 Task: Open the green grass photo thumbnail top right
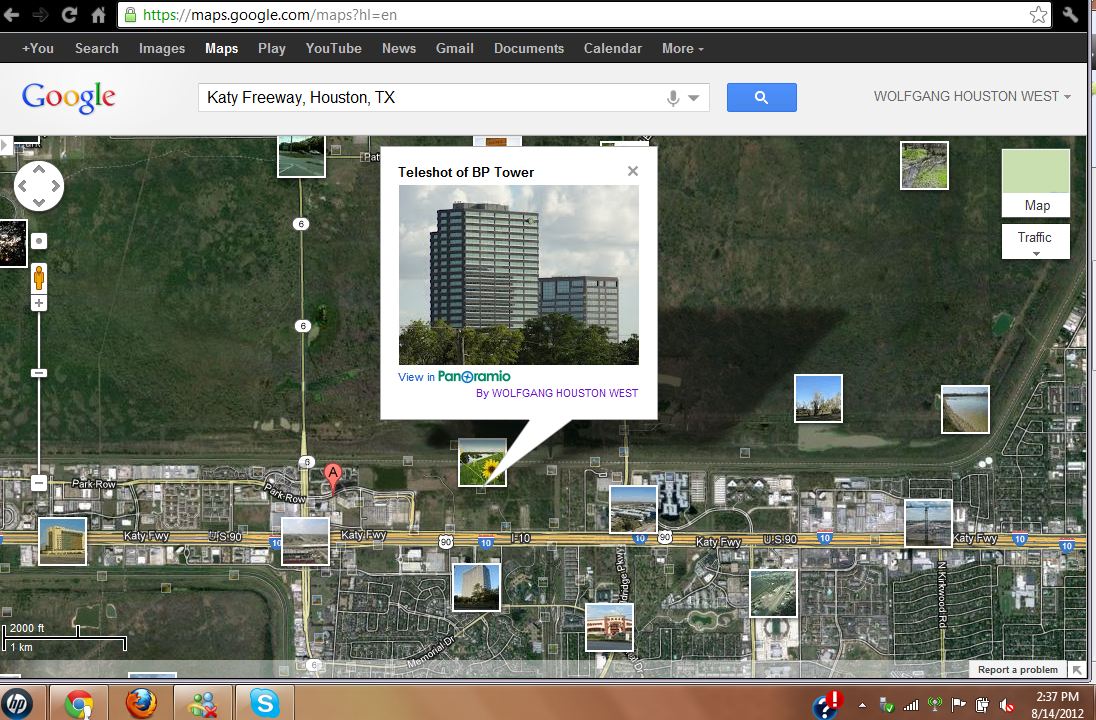click(x=924, y=165)
